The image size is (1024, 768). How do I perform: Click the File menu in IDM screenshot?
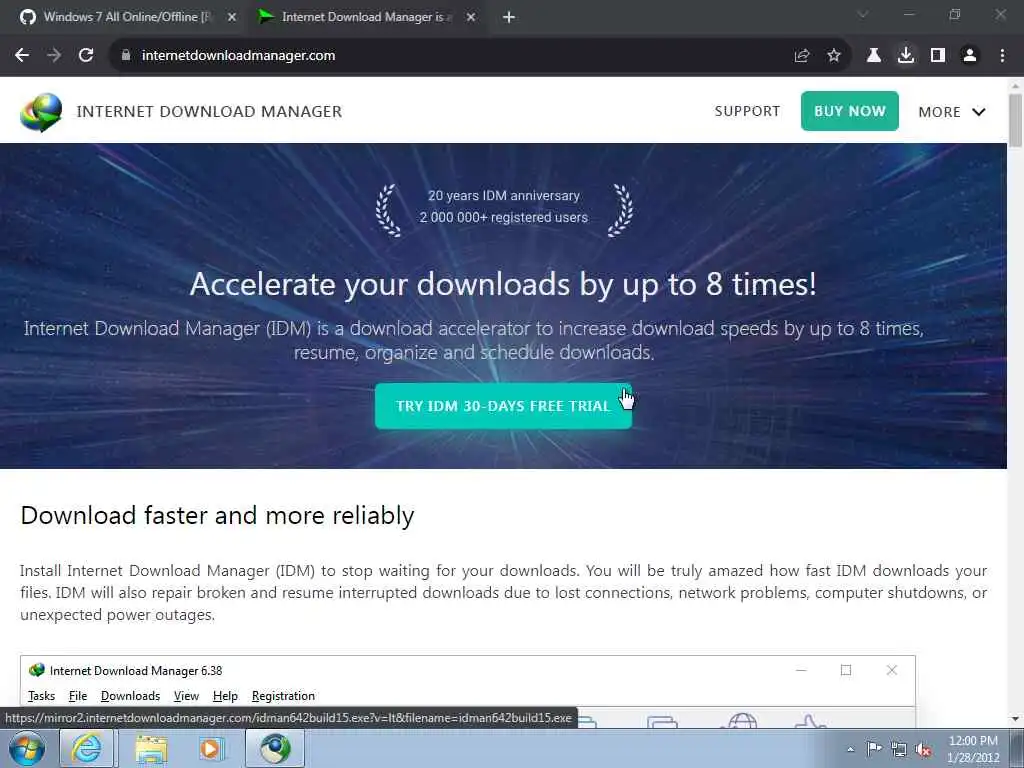click(x=78, y=696)
